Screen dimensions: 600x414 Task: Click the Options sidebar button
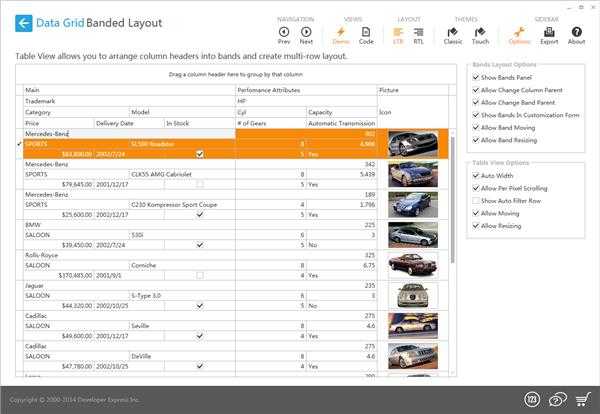[x=519, y=36]
